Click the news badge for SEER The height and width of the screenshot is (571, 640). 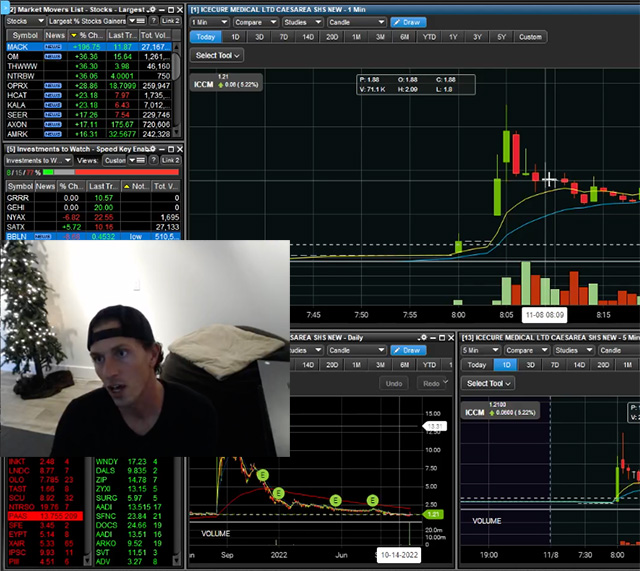point(53,115)
